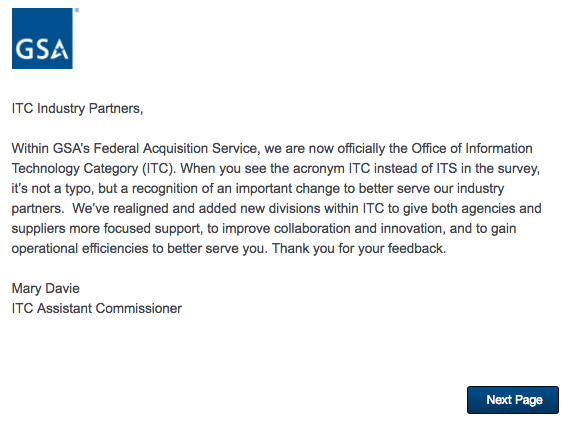The image size is (568, 424).
Task: Select the registered trademark symbol beside the logo
Action: click(77, 11)
